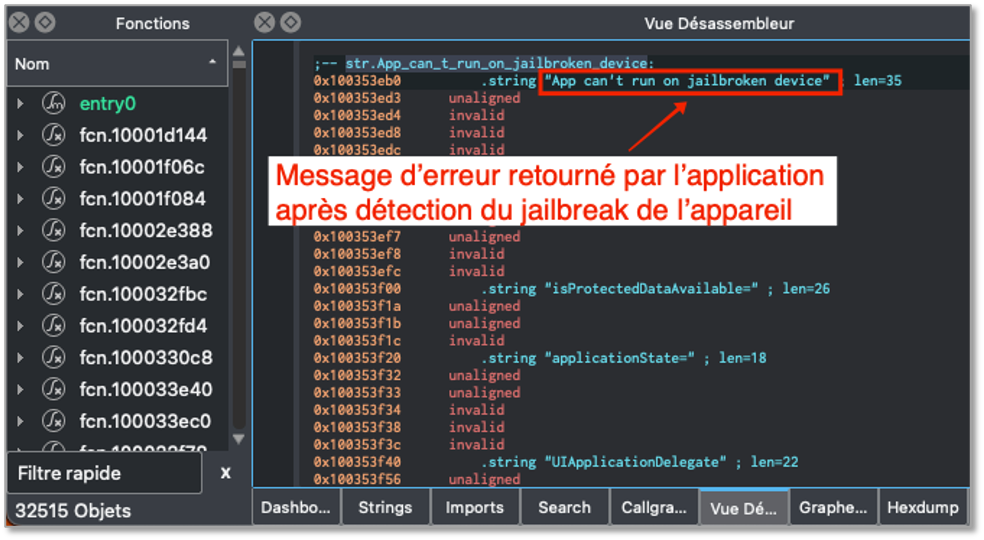The image size is (984, 540).
Task: Select fcn.10001f06c in the functions list
Action: 142,167
